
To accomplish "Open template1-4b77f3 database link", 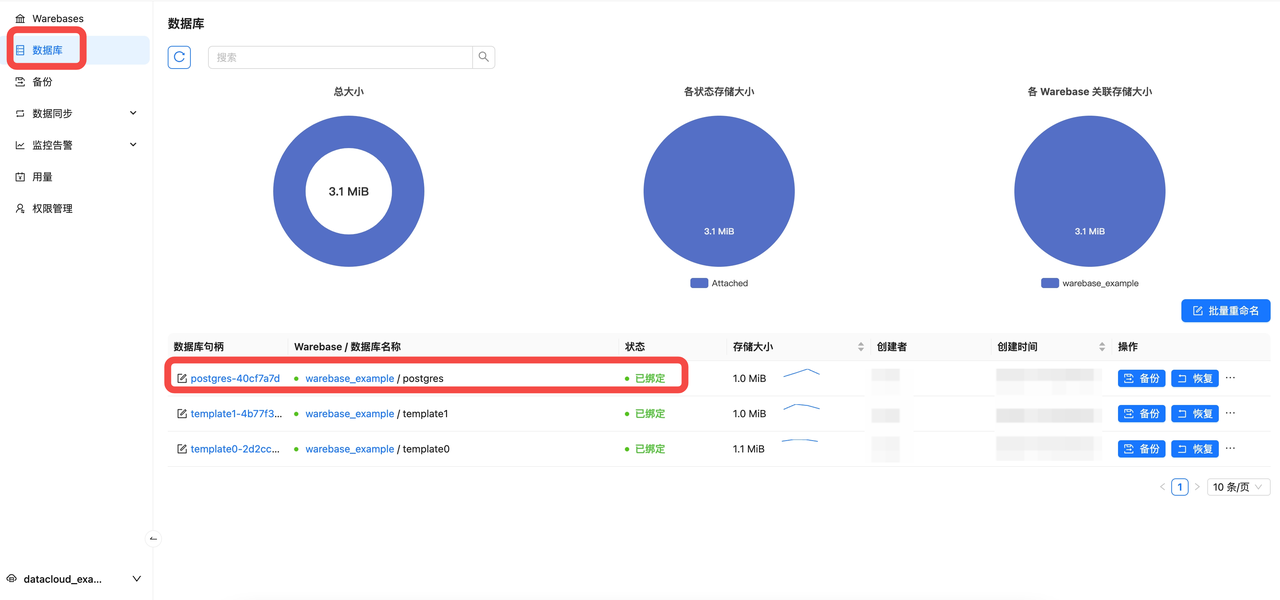I will click(235, 414).
